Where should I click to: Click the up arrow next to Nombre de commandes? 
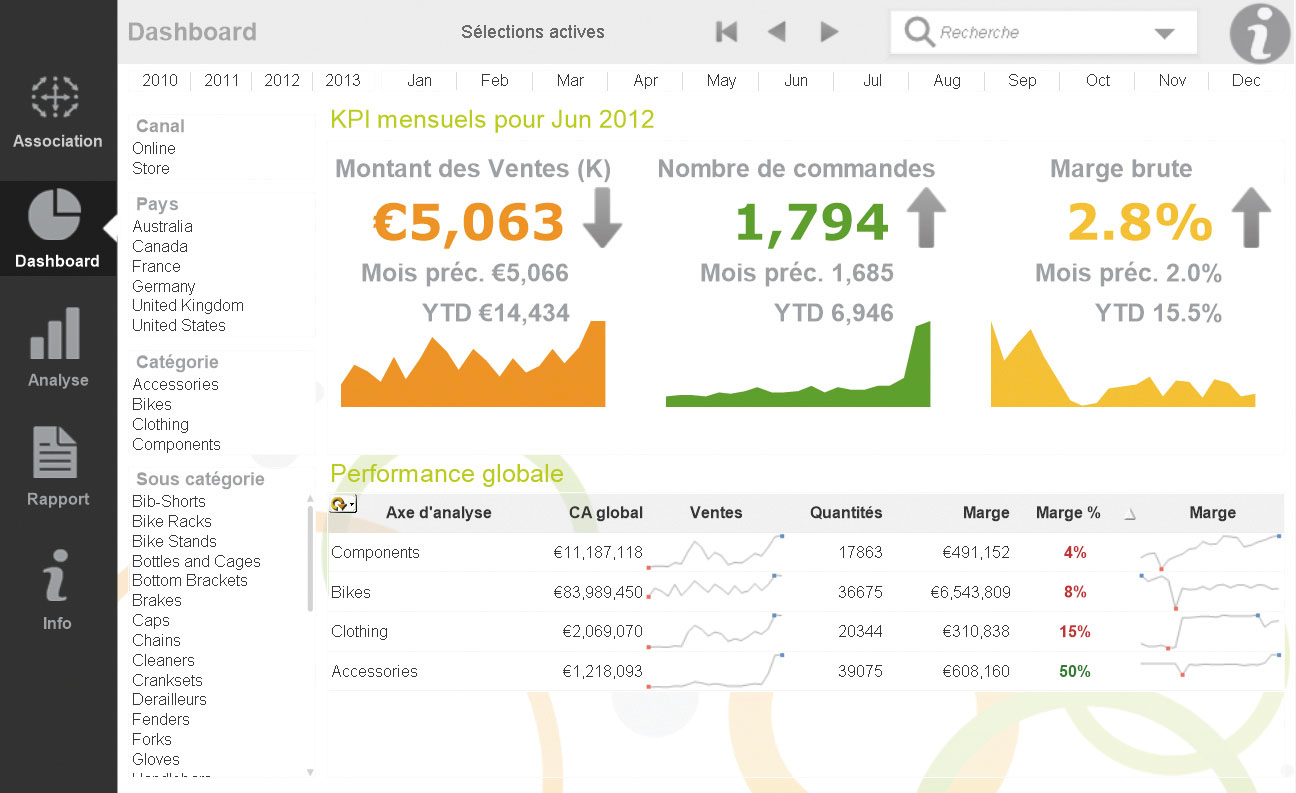(926, 217)
